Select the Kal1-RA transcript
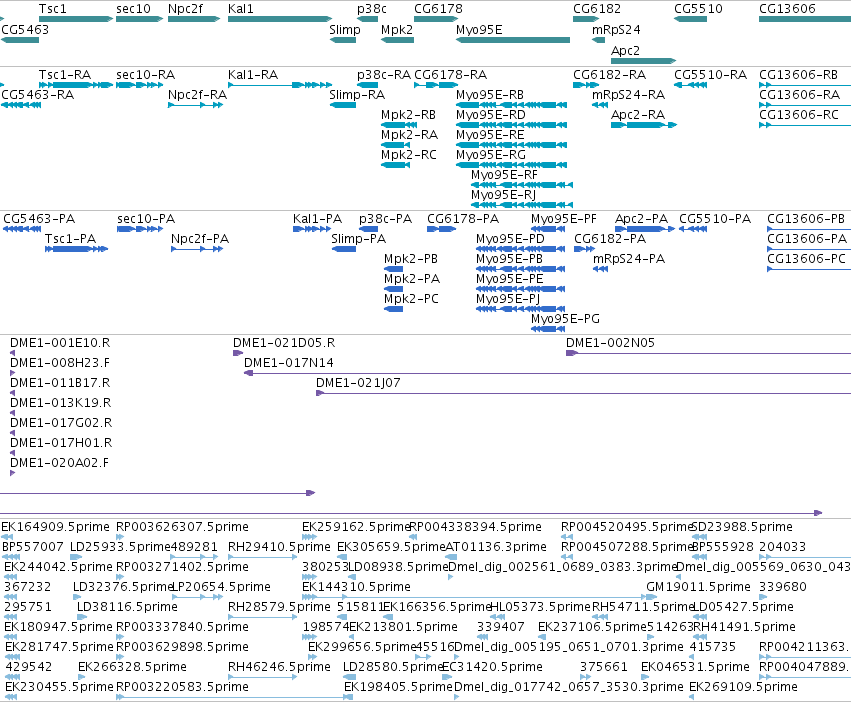Screen dimensions: 851x702 pyautogui.click(x=280, y=85)
